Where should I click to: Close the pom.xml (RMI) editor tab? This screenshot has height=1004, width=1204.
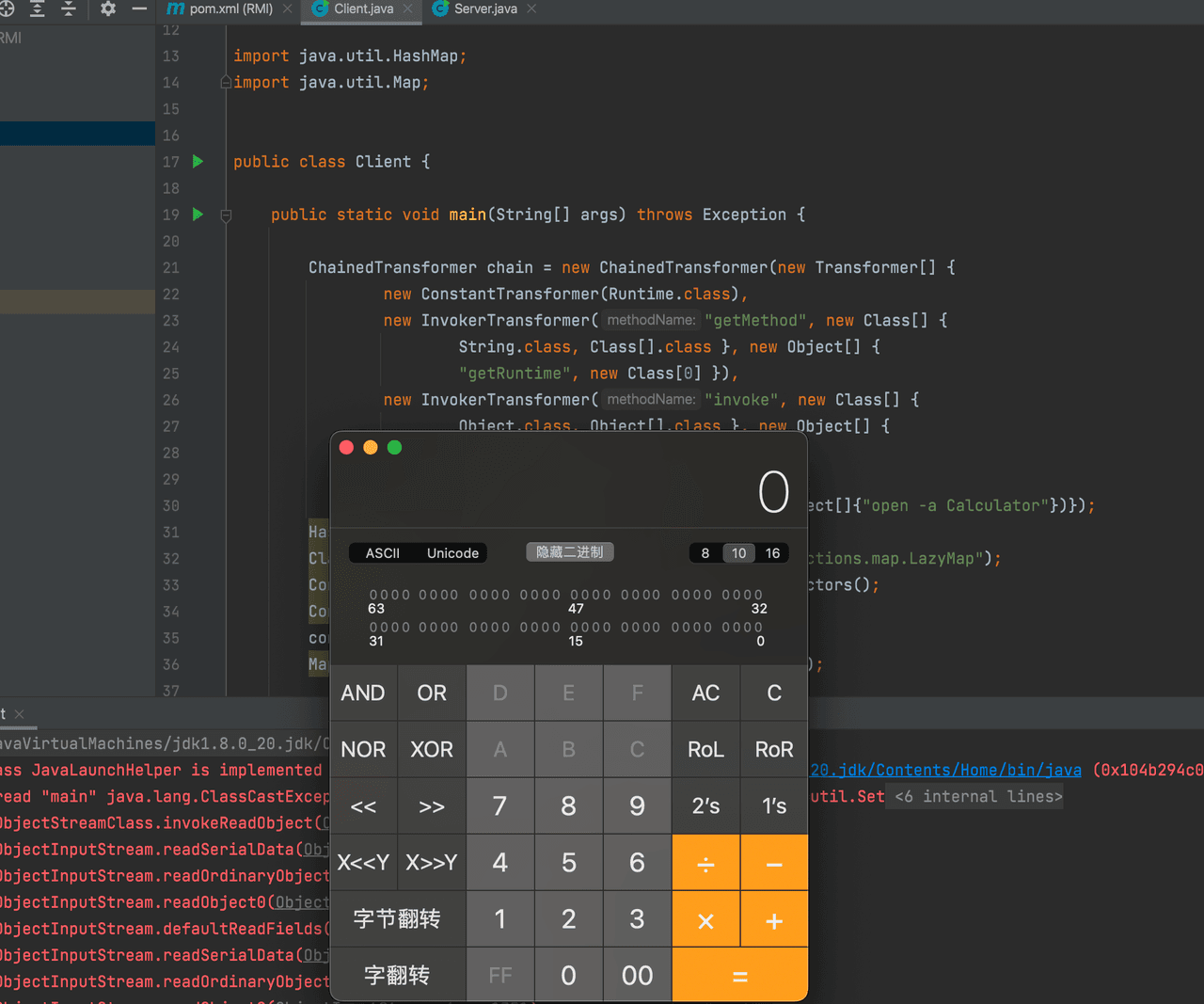(288, 8)
